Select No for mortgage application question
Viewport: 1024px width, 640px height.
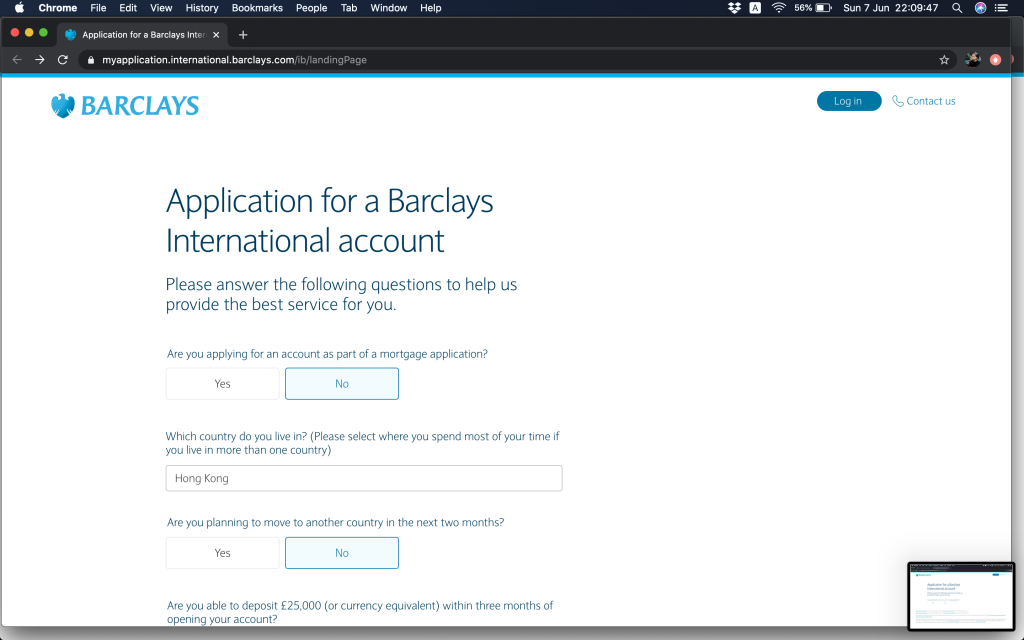[x=342, y=384]
